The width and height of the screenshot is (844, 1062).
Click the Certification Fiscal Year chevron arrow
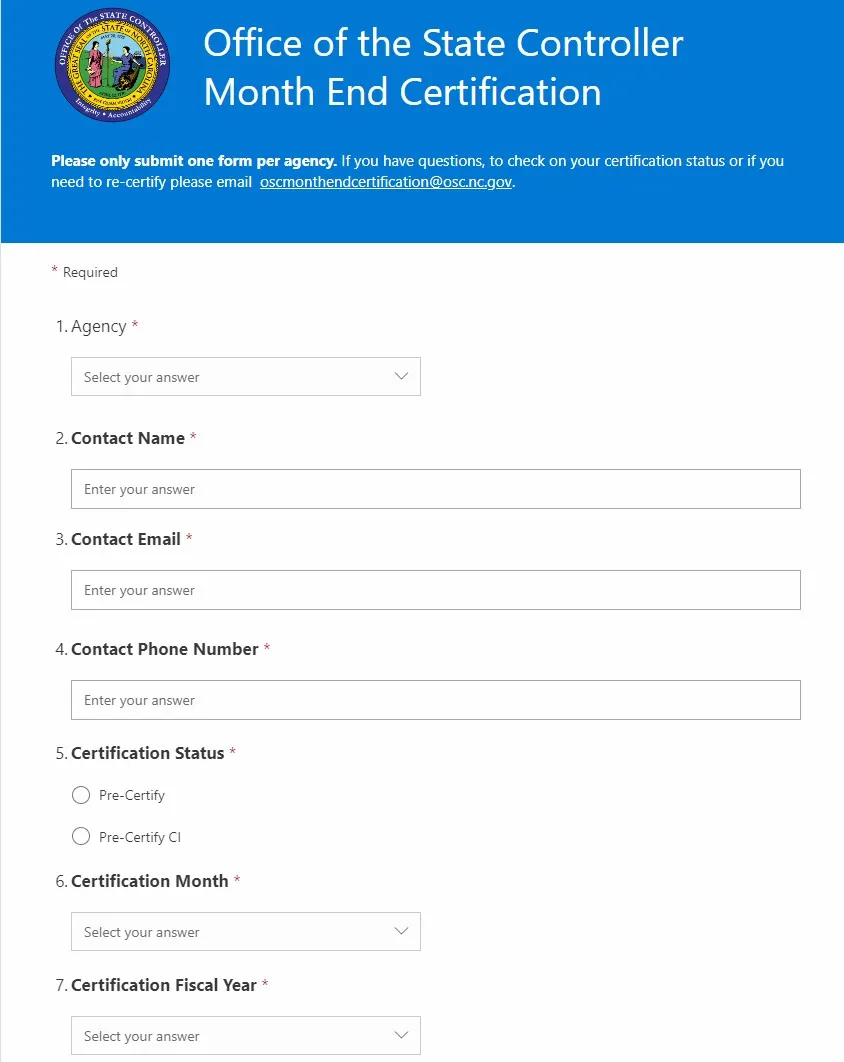401,1036
